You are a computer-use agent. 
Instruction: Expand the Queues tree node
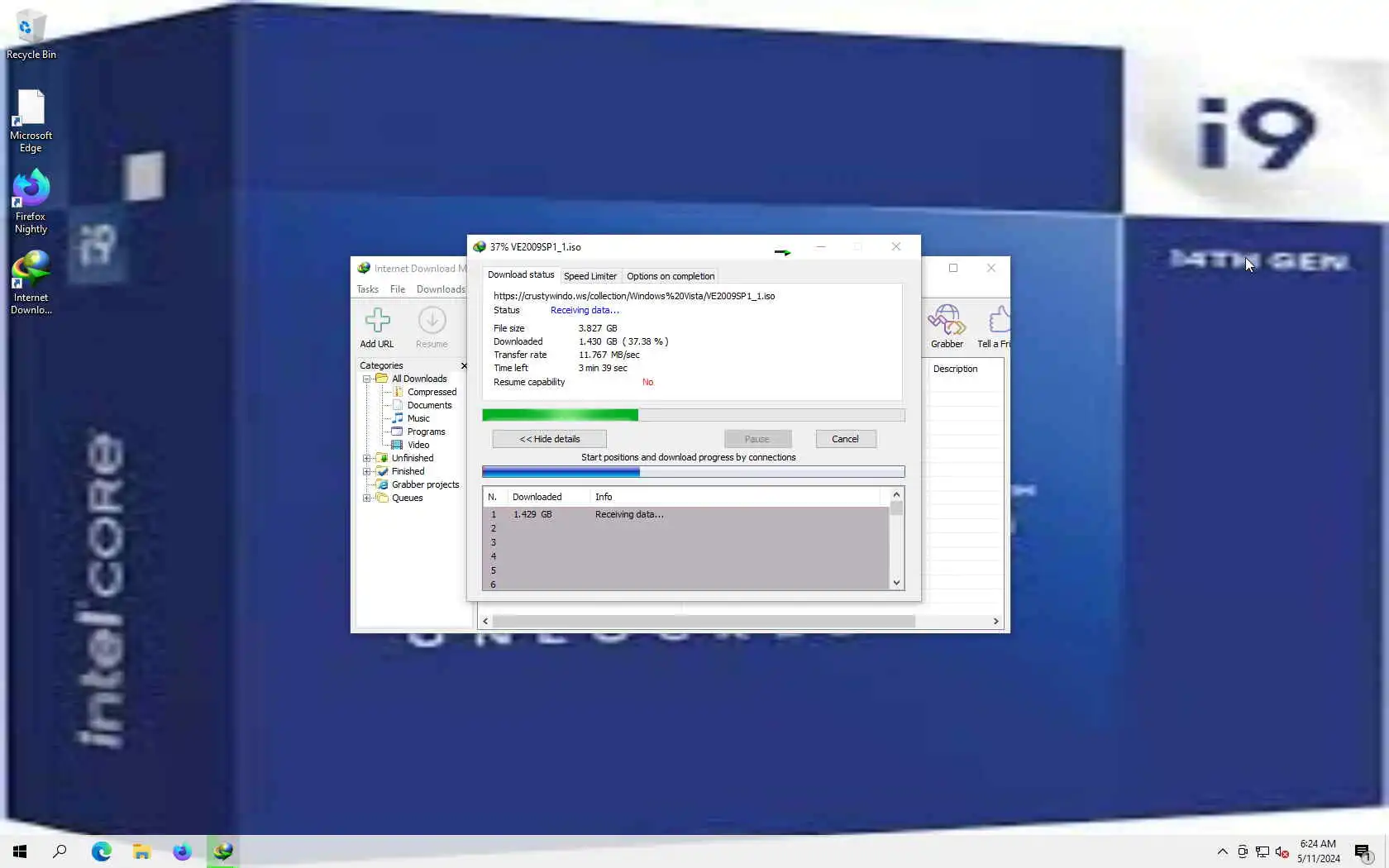point(366,498)
